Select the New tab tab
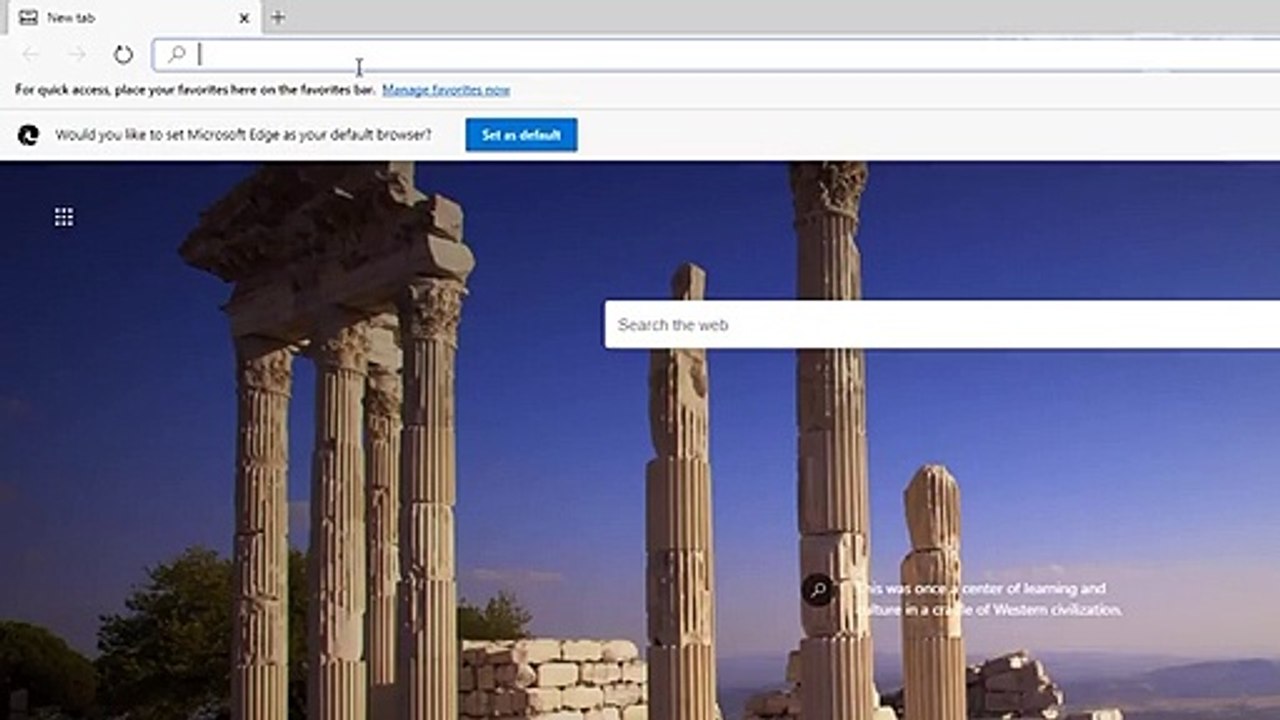 (134, 17)
